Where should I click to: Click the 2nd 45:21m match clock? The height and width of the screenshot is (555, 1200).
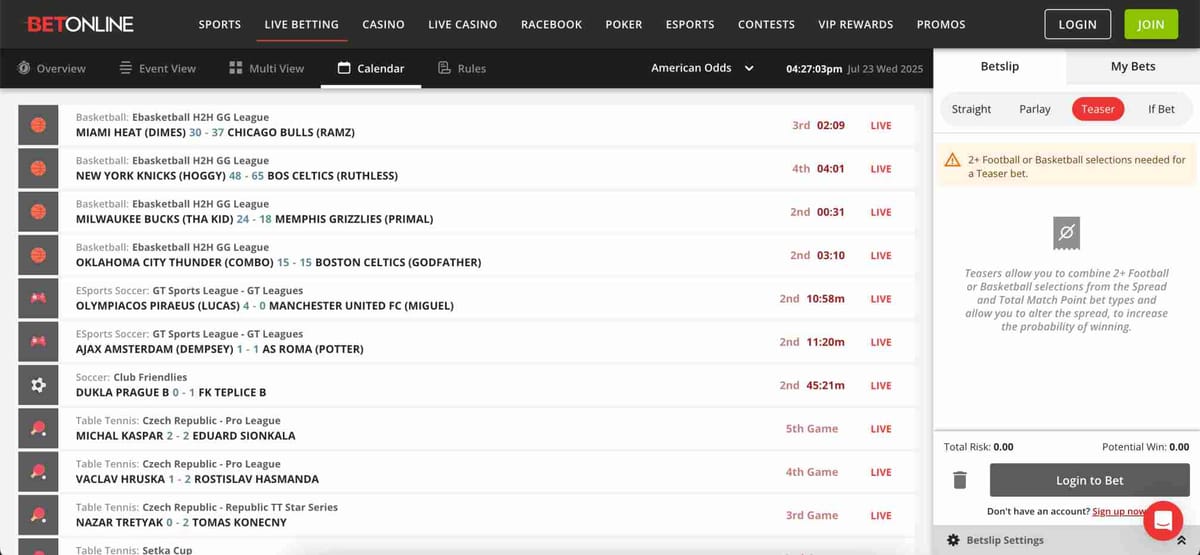coord(812,385)
